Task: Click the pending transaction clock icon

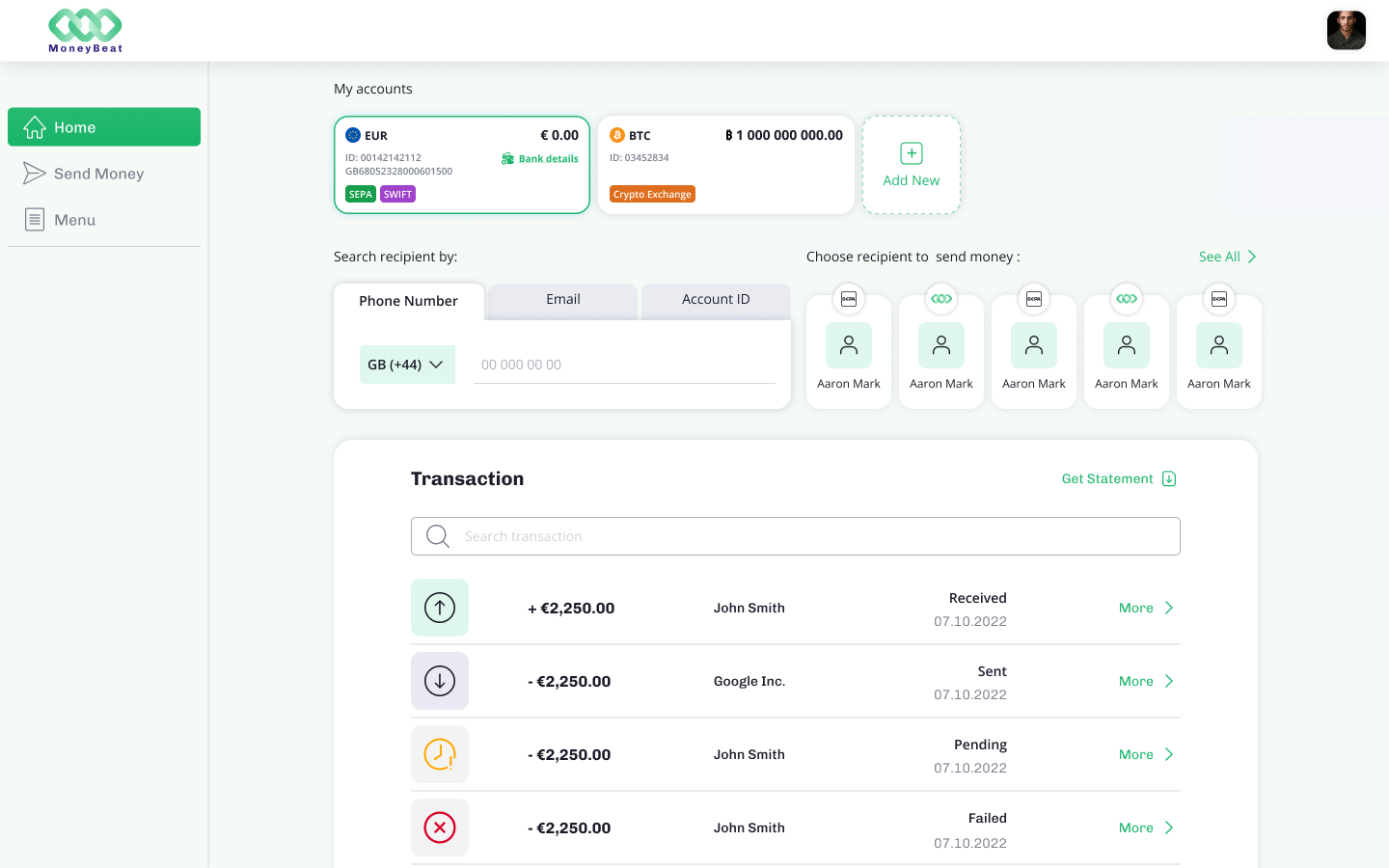Action: coord(440,754)
